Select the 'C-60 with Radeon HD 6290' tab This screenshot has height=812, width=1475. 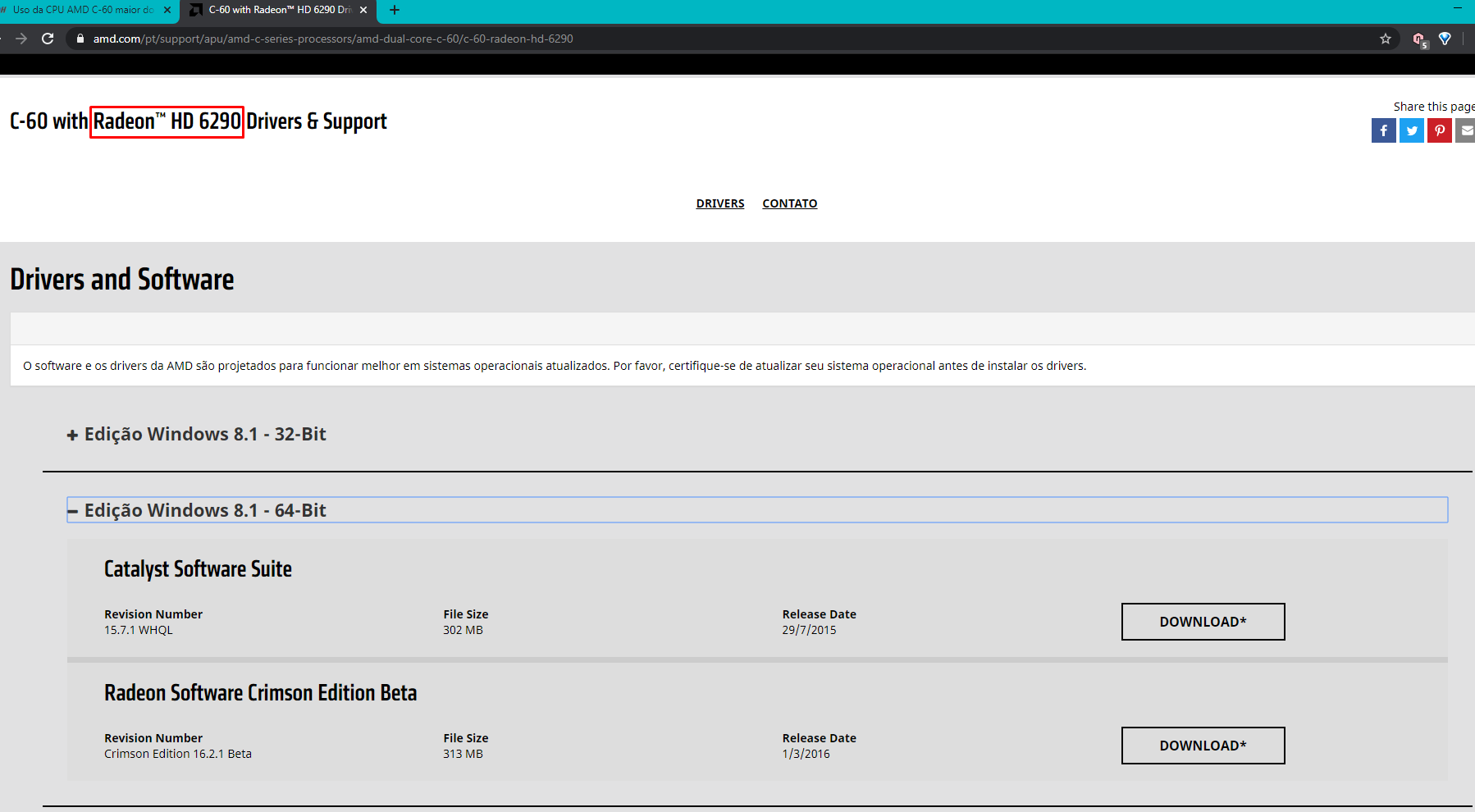pyautogui.click(x=279, y=10)
